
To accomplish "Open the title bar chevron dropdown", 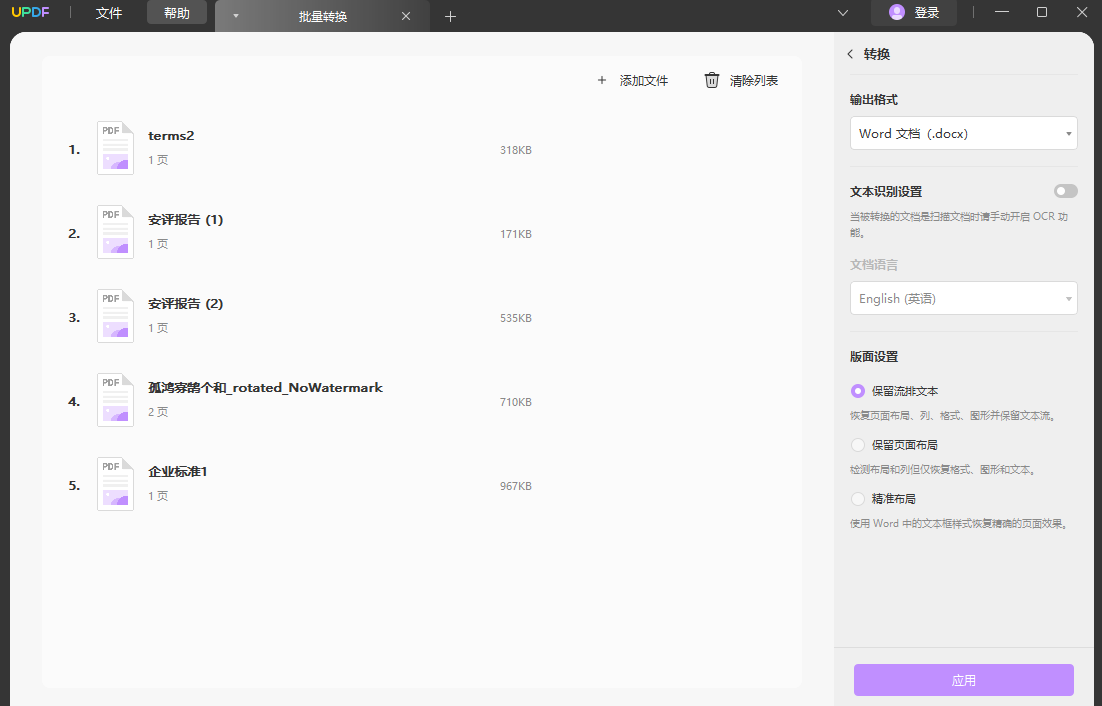I will click(x=843, y=13).
